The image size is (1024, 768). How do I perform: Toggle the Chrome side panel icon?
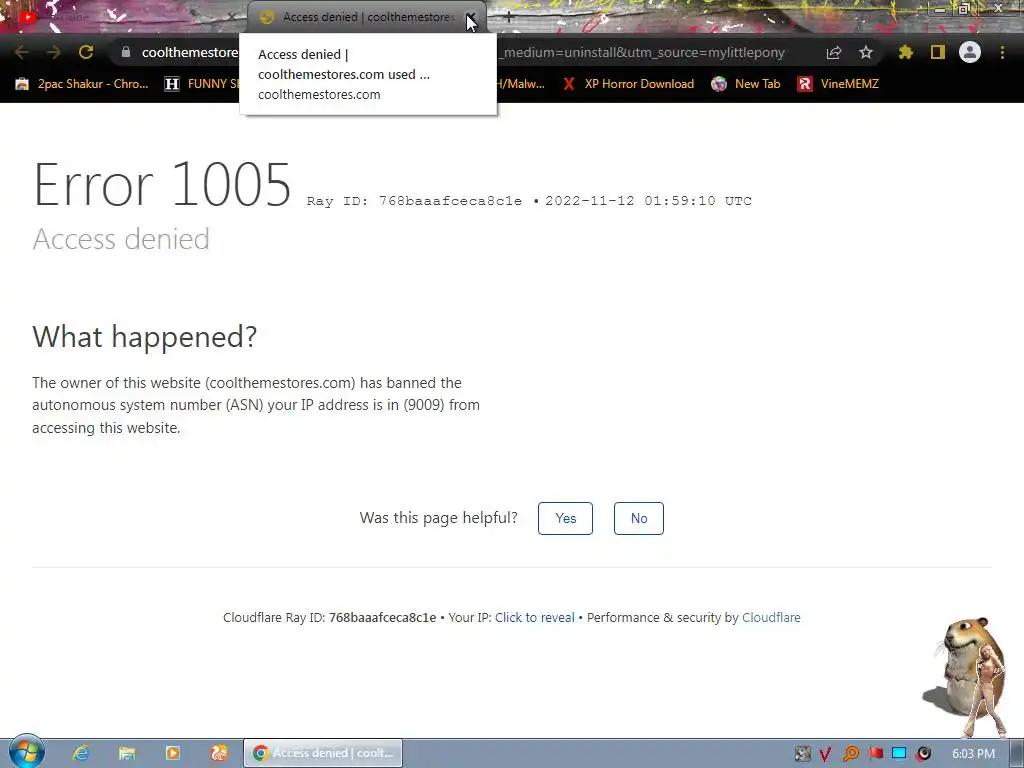point(938,52)
